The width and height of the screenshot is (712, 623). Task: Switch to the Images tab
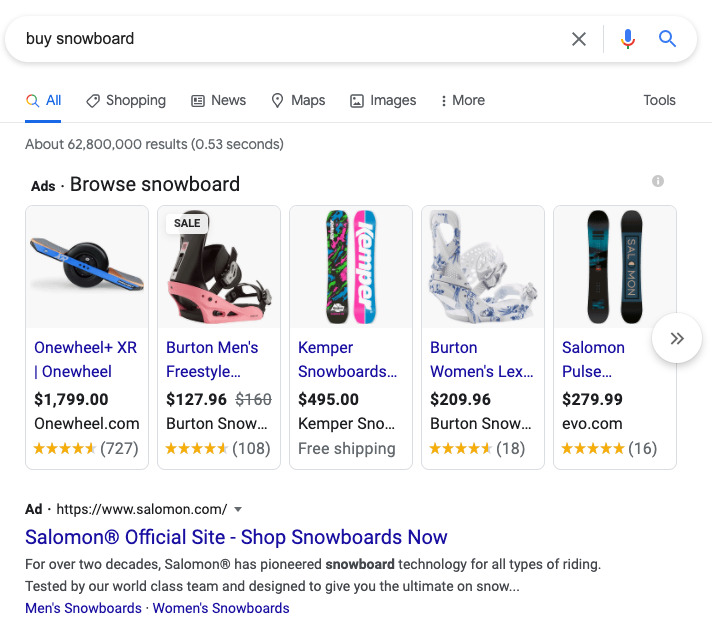click(383, 100)
